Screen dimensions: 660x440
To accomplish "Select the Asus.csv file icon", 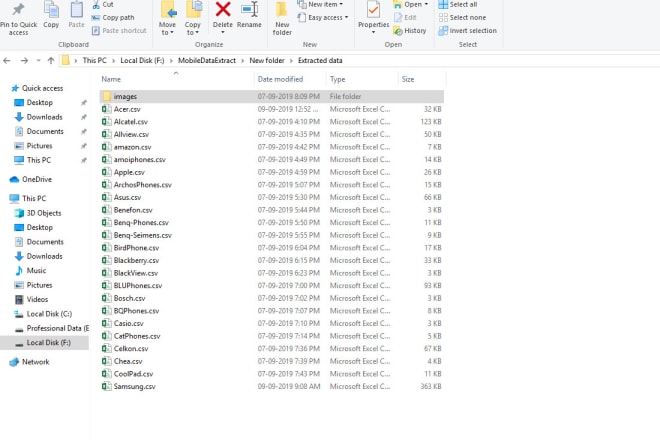I will click(106, 197).
